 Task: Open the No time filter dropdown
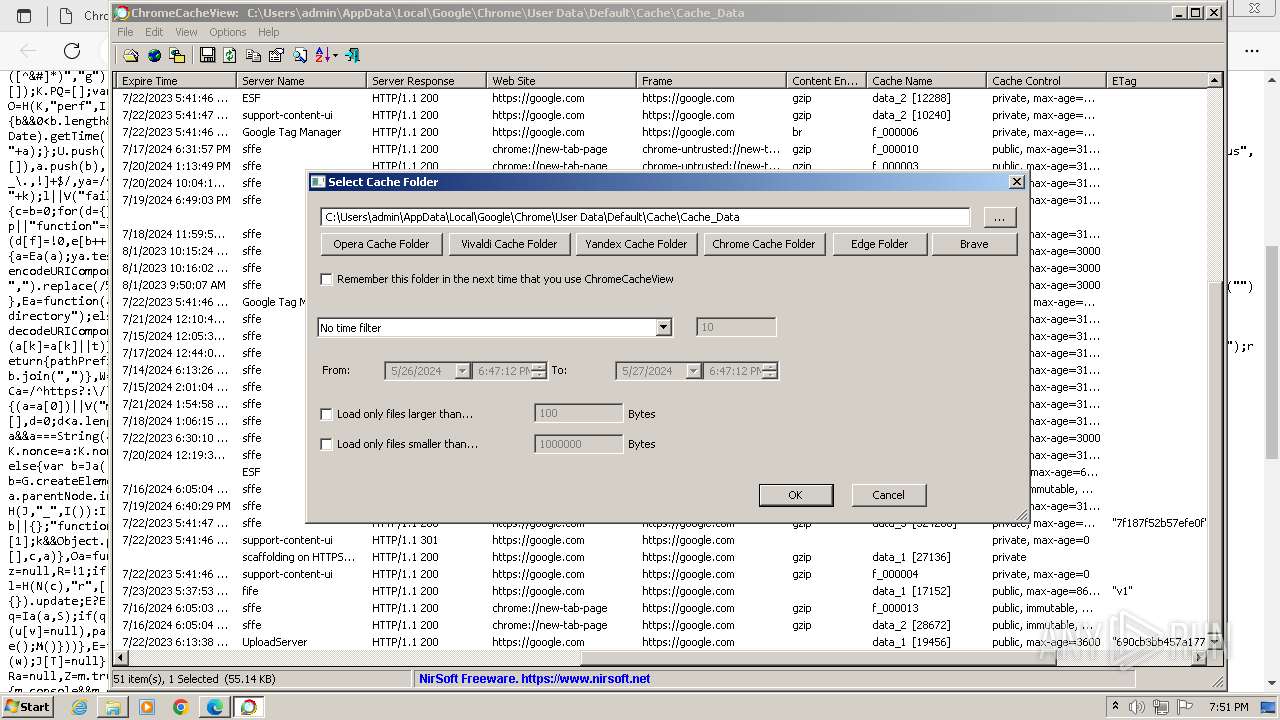tap(663, 328)
